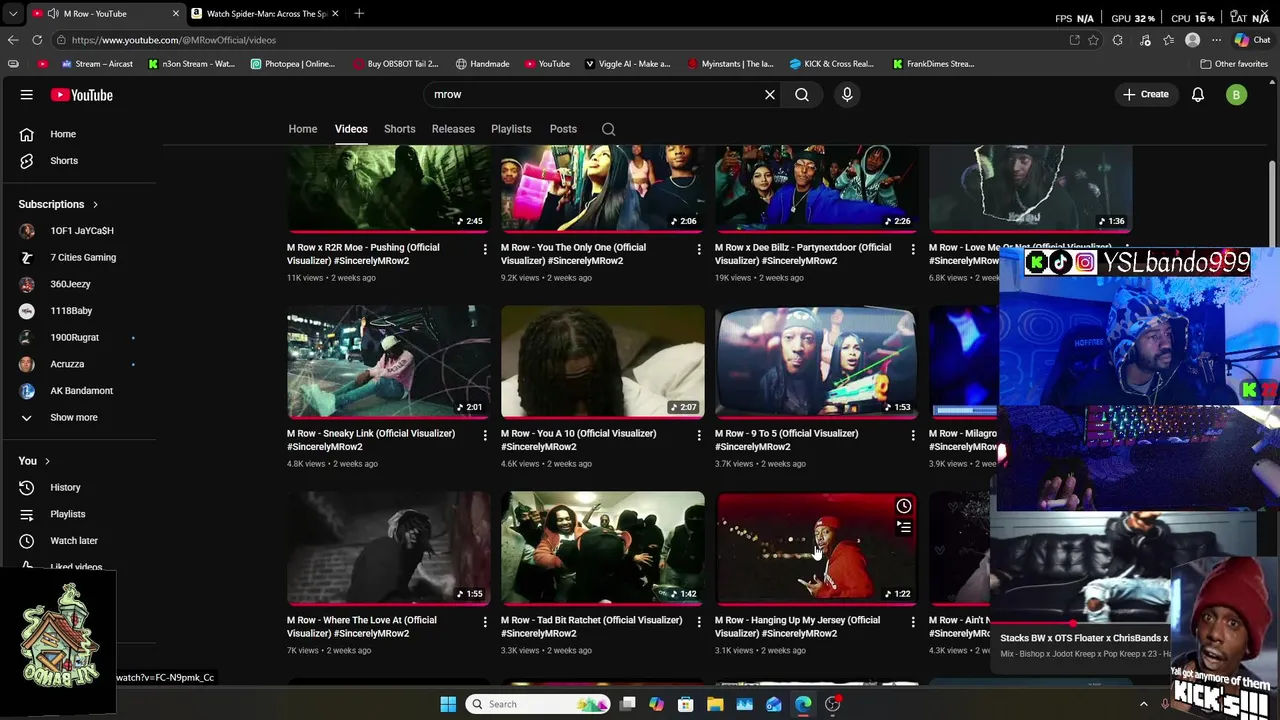Switch to the Shorts channel tab
Image resolution: width=1280 pixels, height=720 pixels.
[x=400, y=129]
